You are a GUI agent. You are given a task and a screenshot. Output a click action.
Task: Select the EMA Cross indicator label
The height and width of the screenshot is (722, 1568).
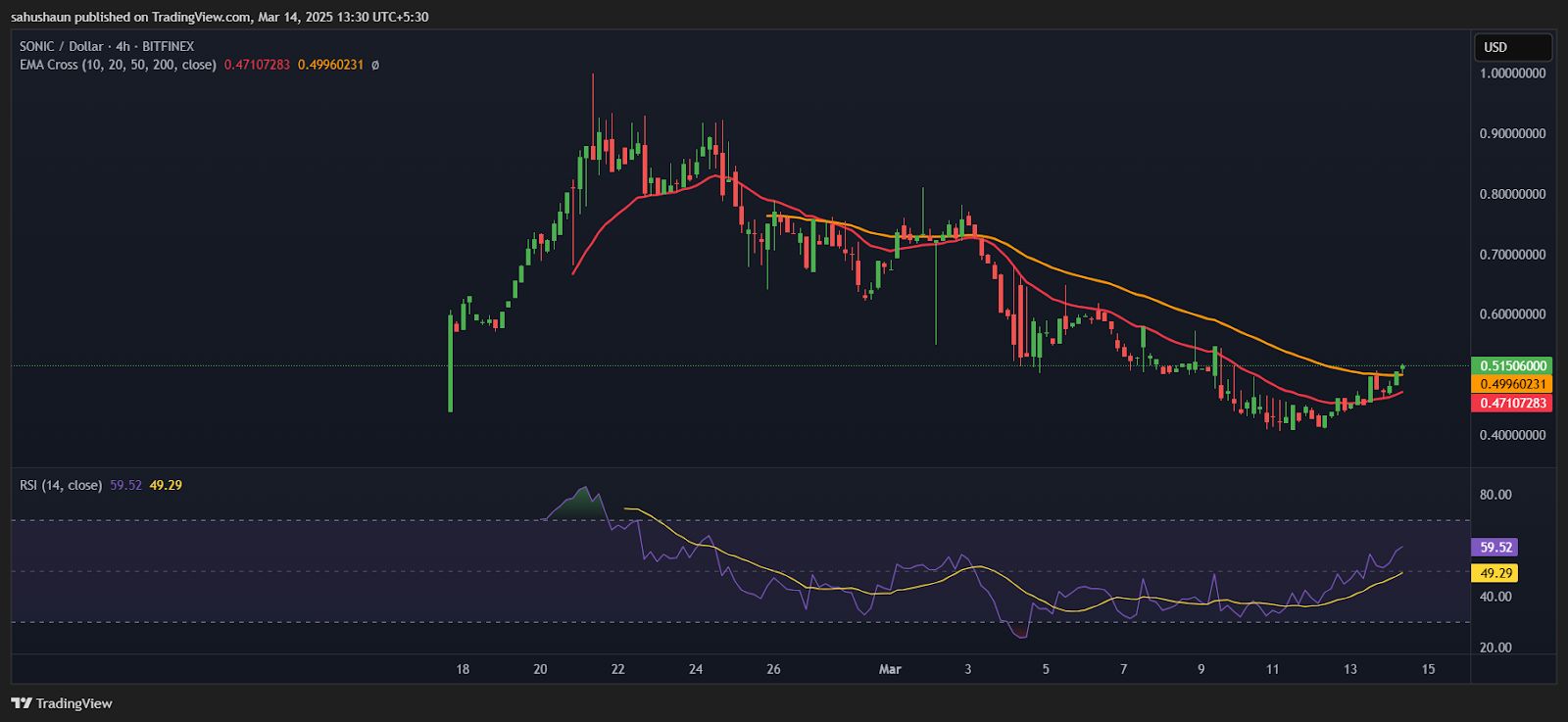(118, 65)
